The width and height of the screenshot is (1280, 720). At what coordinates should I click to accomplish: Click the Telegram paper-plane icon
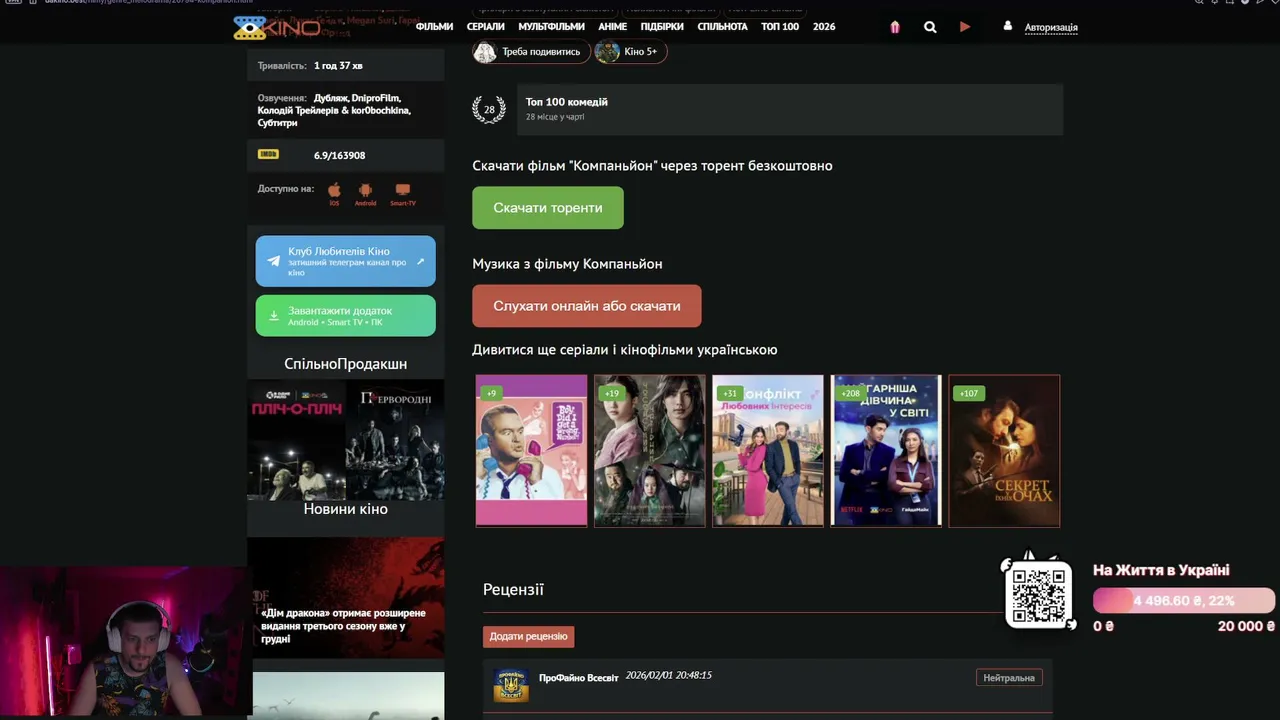tap(273, 261)
